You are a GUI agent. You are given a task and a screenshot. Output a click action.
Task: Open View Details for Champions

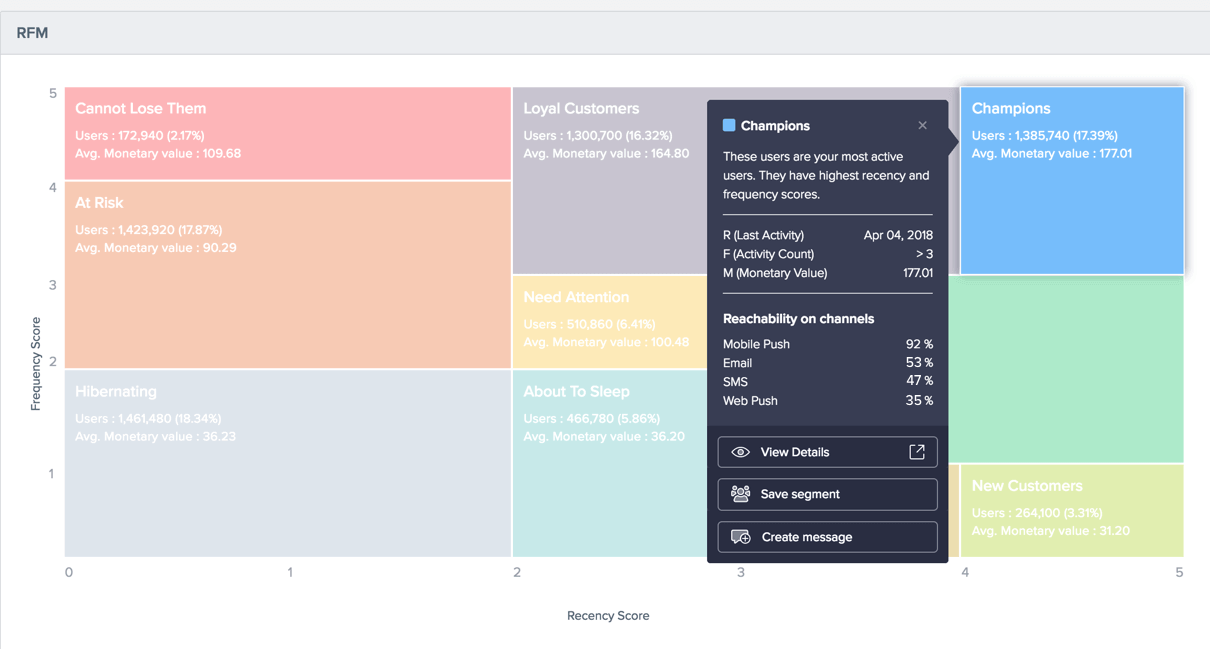(x=827, y=451)
